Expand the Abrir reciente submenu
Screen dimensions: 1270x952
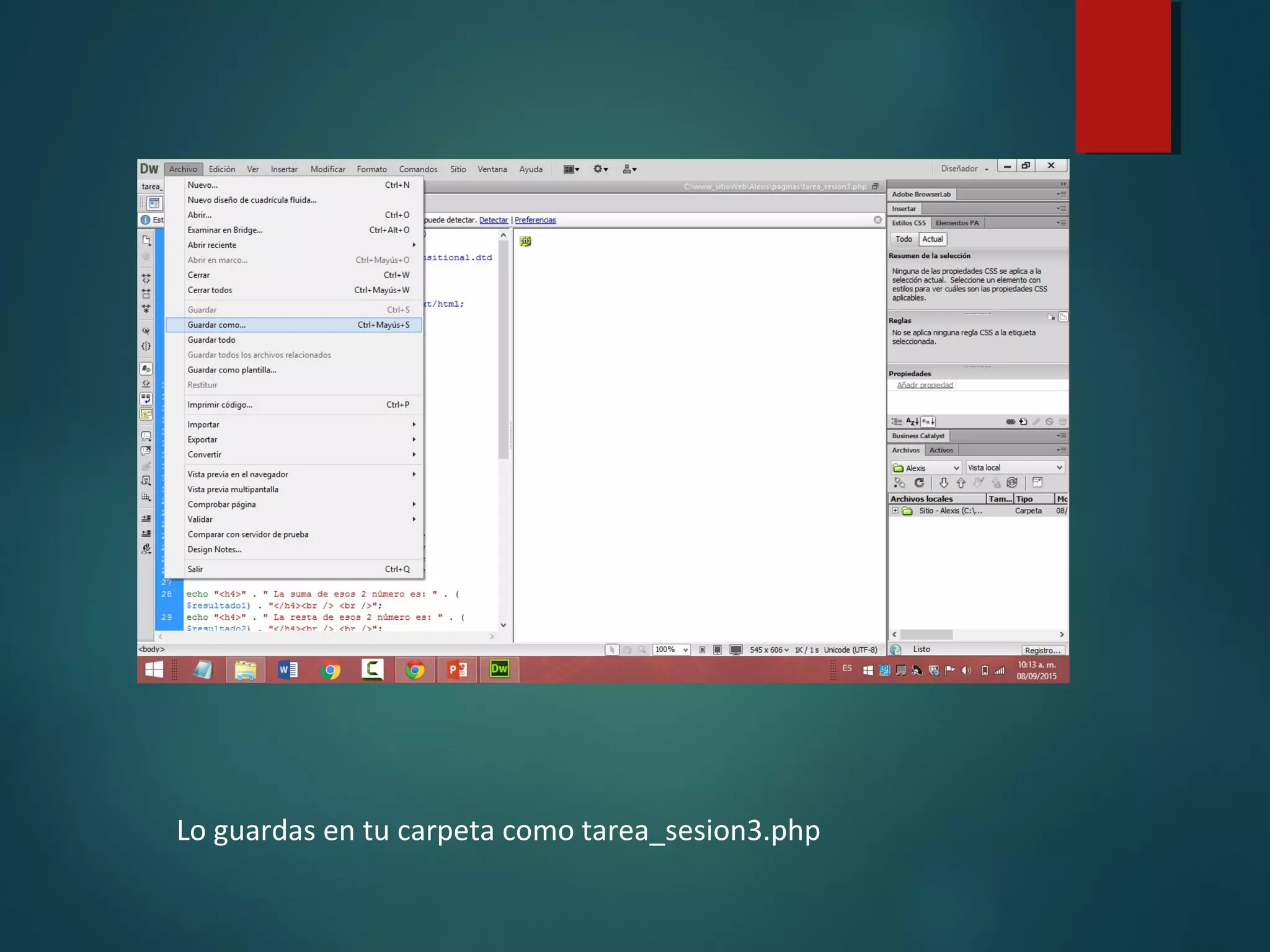tap(294, 245)
